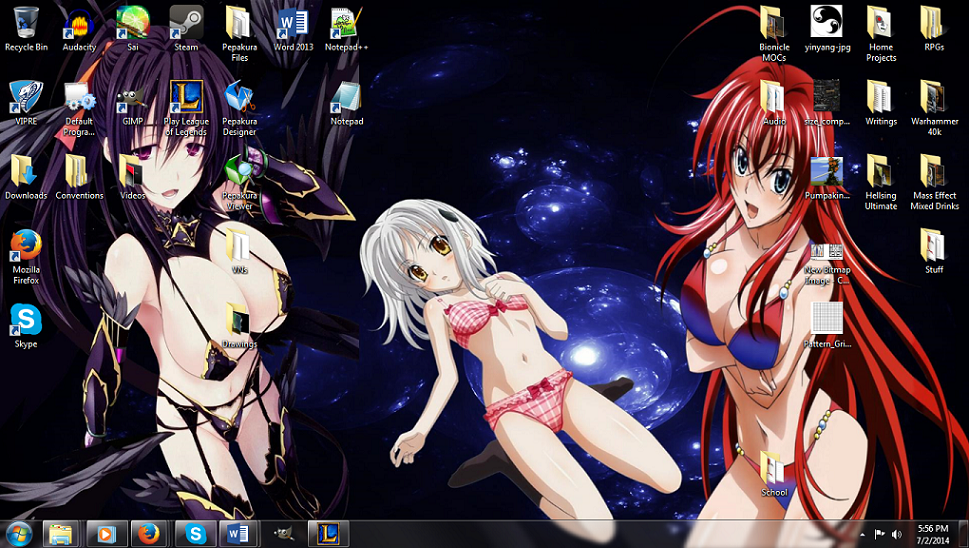Select the VIPRE antivirus icon
The image size is (969, 548).
pos(26,100)
